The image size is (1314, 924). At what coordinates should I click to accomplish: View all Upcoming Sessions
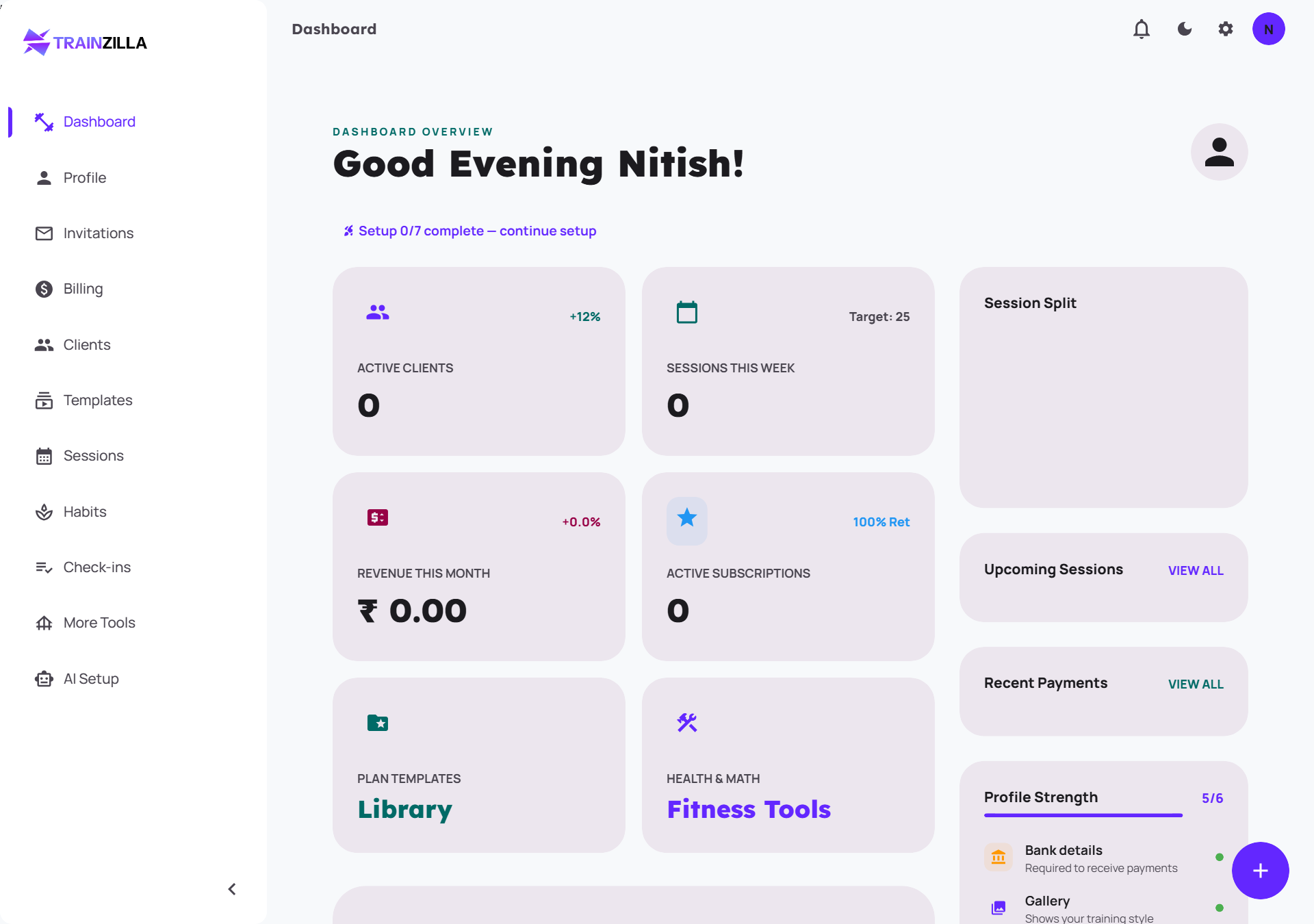pyautogui.click(x=1196, y=571)
